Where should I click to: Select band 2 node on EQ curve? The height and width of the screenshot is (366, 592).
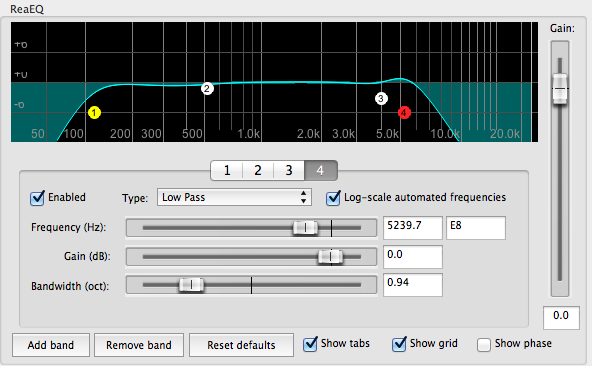[x=207, y=88]
